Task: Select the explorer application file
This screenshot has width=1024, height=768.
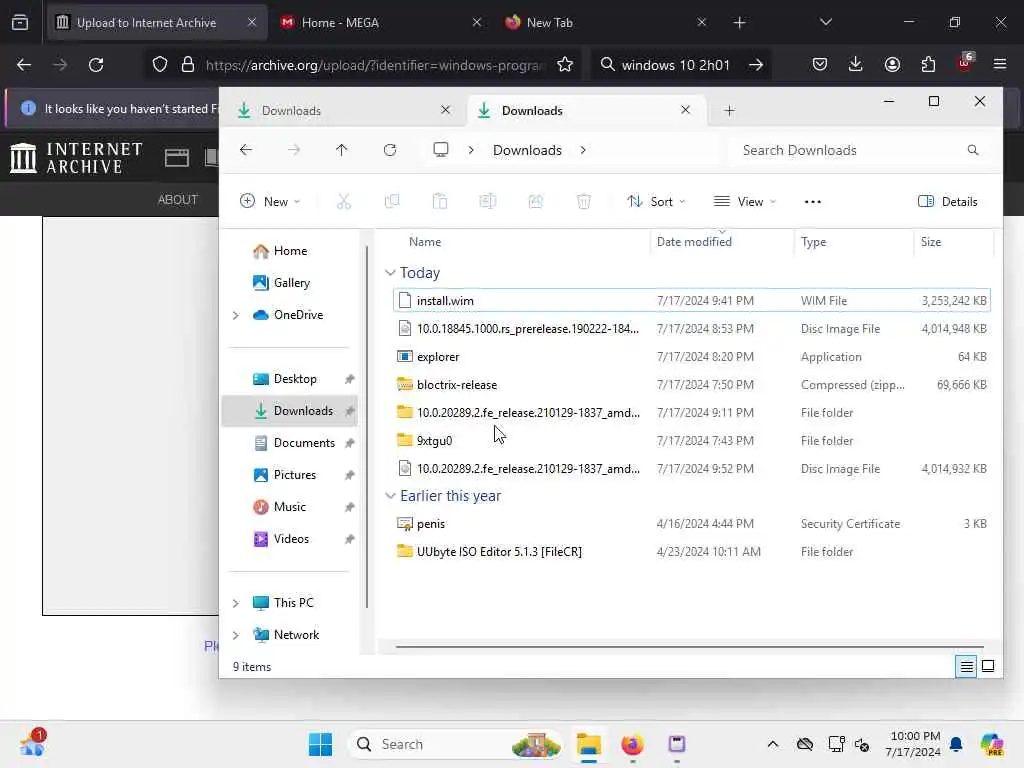Action: [692, 357]
